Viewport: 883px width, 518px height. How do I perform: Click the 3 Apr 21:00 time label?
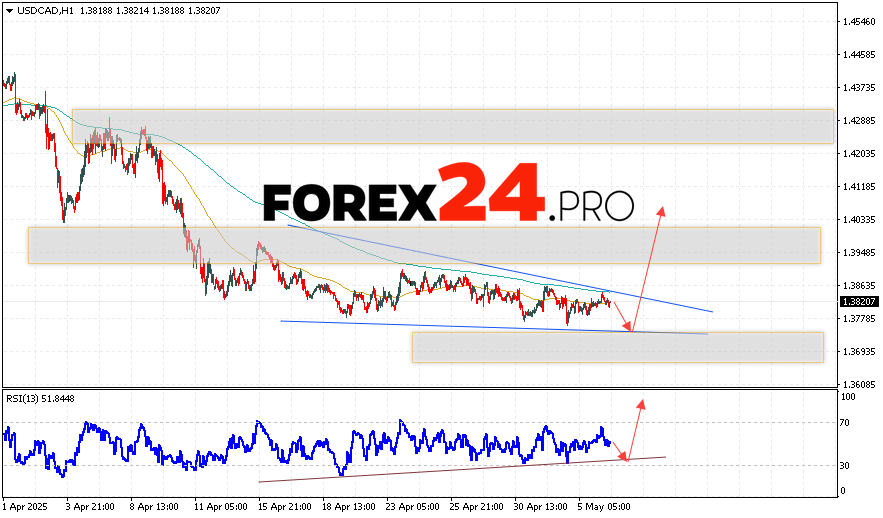(x=90, y=507)
